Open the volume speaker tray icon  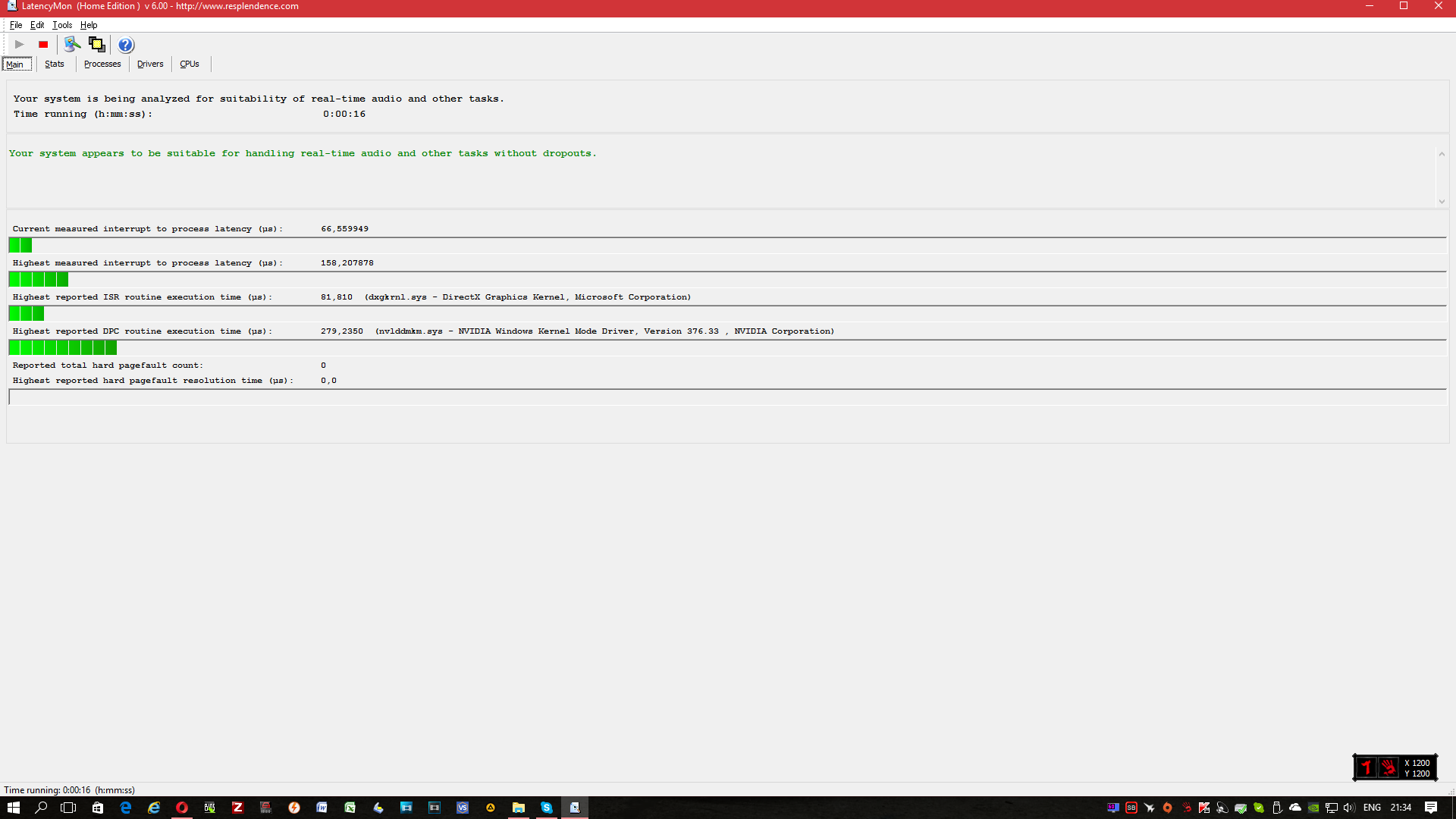point(1349,808)
